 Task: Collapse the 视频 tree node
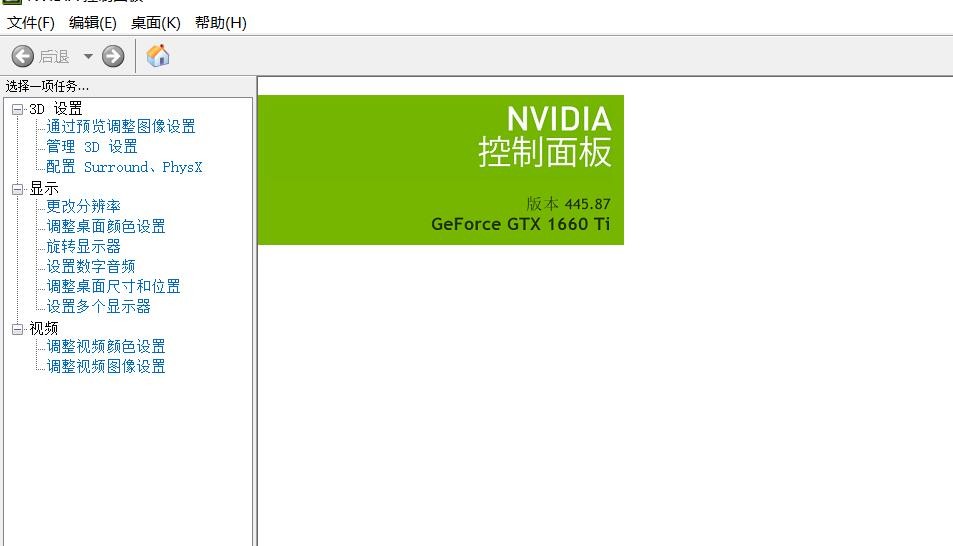[18, 329]
